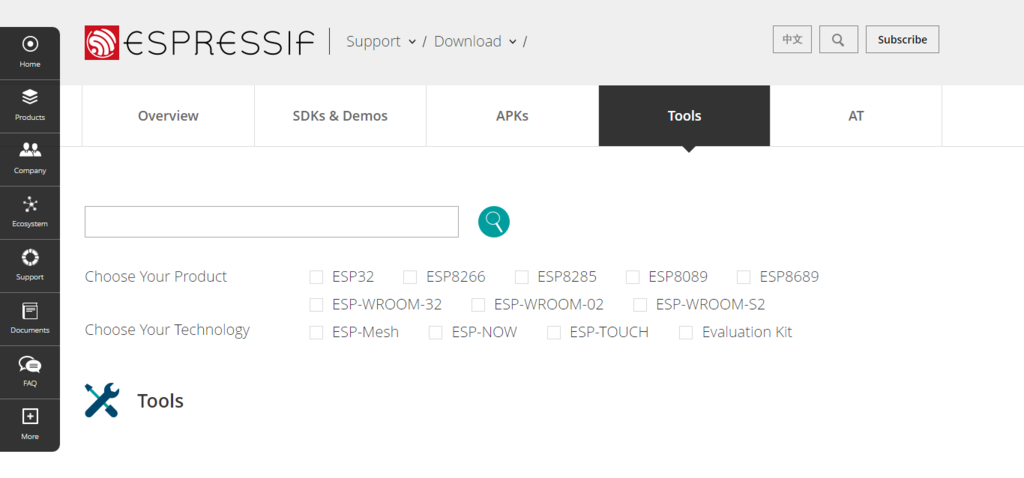
Task: Click the teal search magnifier button
Action: coord(494,221)
